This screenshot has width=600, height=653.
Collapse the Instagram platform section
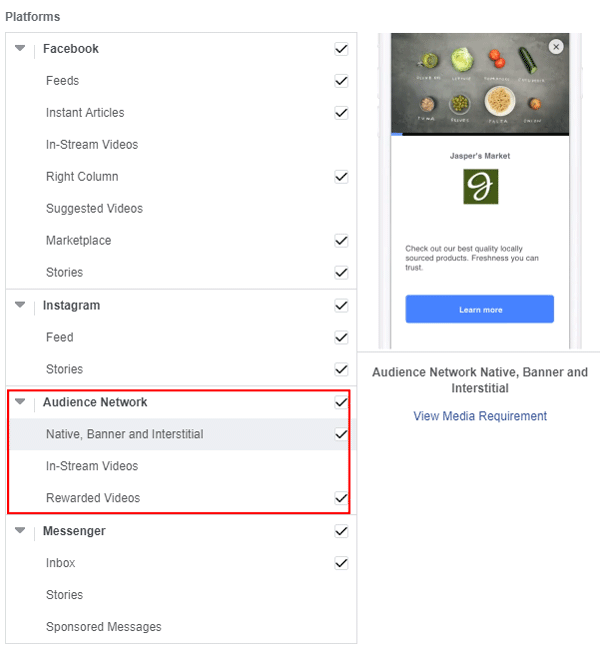point(20,305)
